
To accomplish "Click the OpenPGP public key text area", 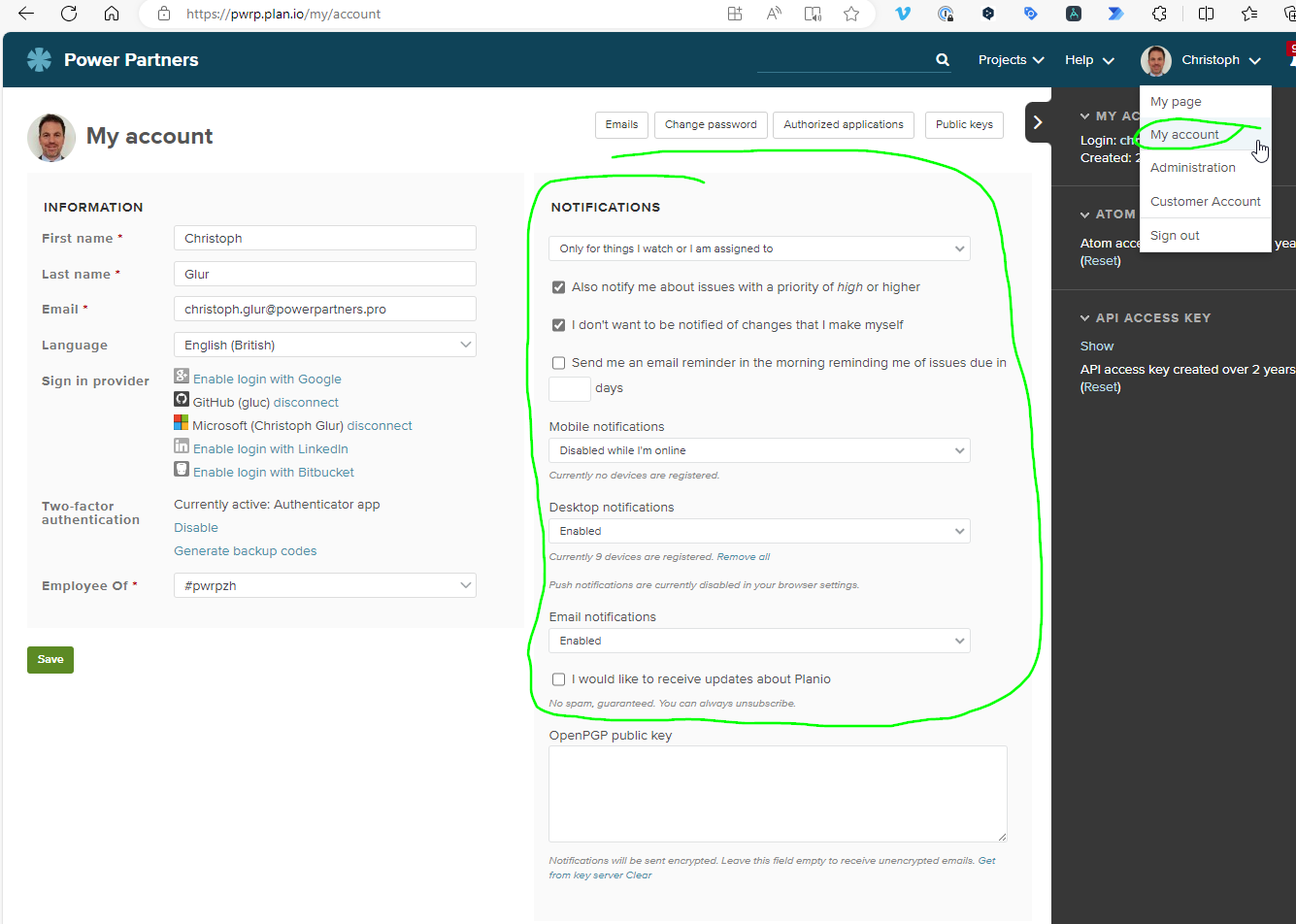I will pyautogui.click(x=778, y=794).
